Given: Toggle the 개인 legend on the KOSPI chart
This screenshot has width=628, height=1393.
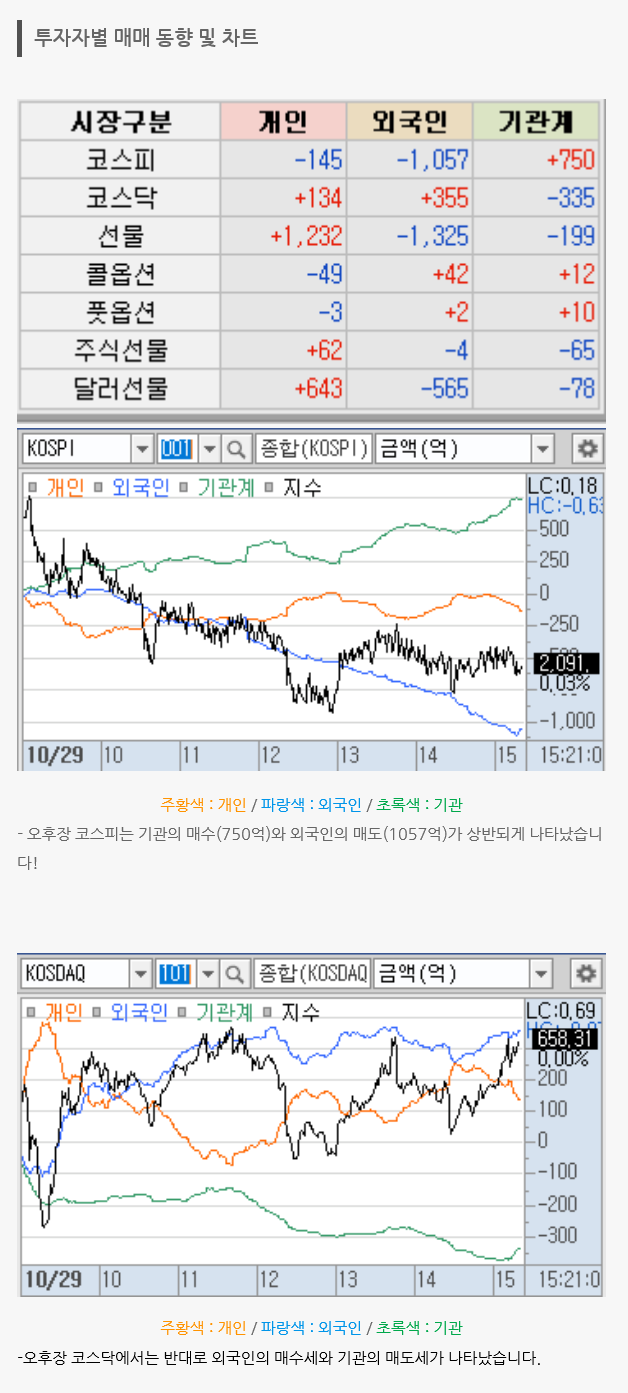Looking at the screenshot, I should pos(60,488).
